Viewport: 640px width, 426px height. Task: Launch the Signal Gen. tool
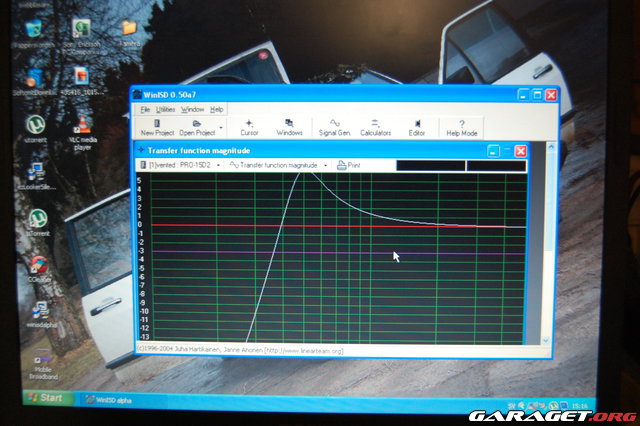click(334, 126)
